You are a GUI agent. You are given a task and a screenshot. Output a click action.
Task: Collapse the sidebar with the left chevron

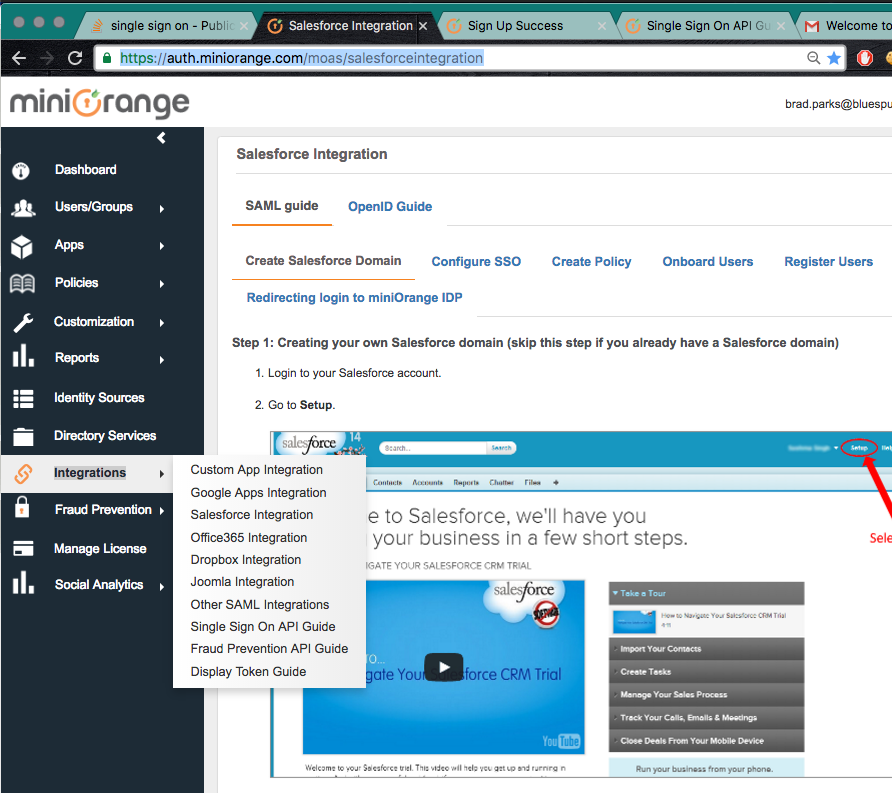pos(162,138)
